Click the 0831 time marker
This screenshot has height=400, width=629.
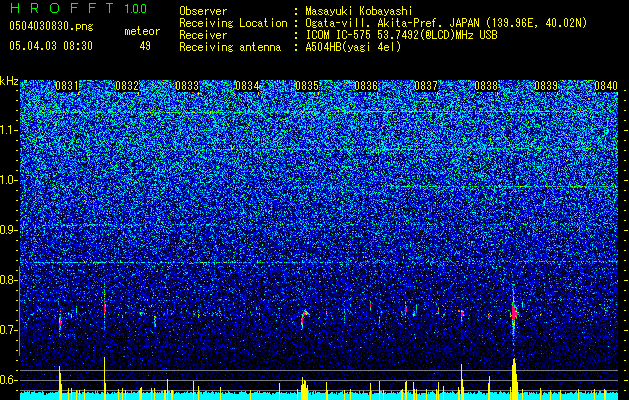tap(67, 86)
